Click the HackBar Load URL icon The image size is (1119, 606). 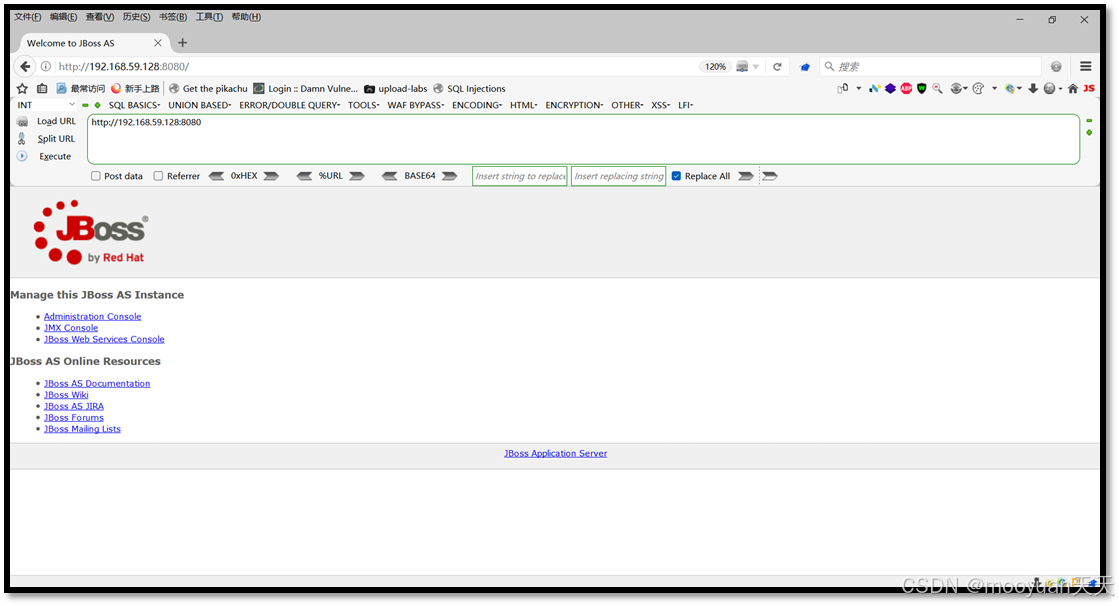tap(22, 121)
